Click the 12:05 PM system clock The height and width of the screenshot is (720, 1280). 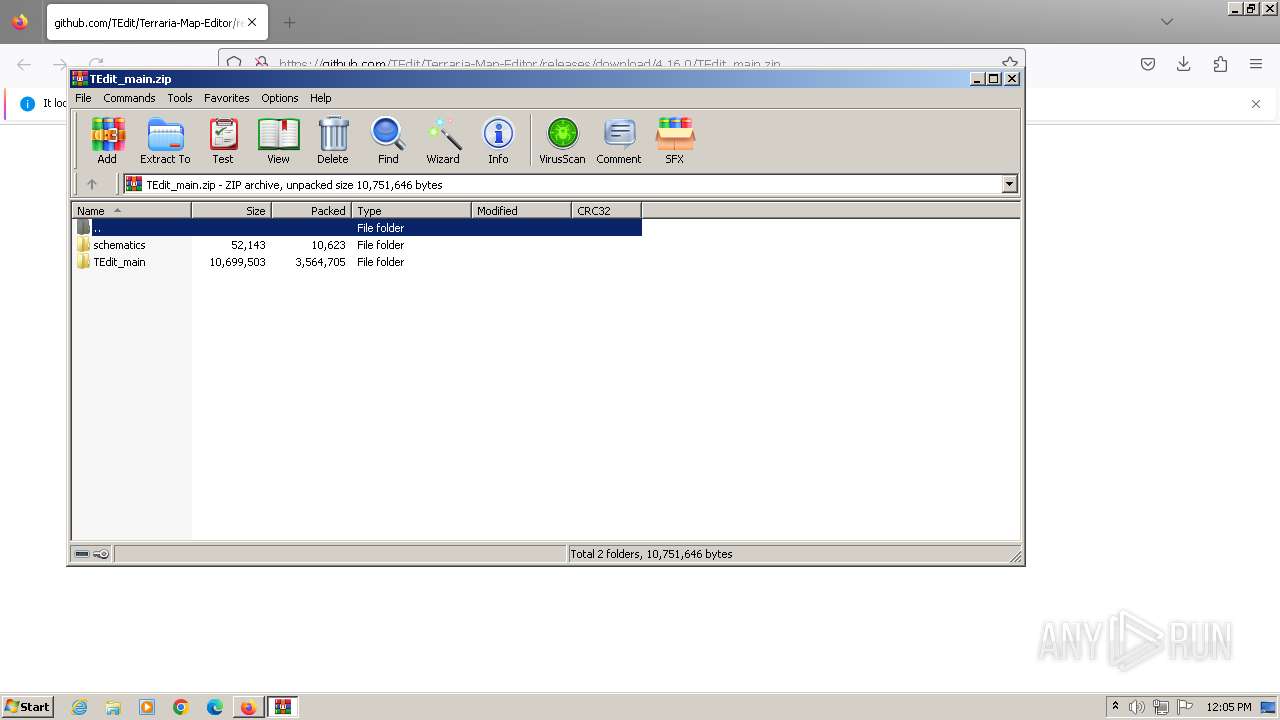click(1229, 707)
